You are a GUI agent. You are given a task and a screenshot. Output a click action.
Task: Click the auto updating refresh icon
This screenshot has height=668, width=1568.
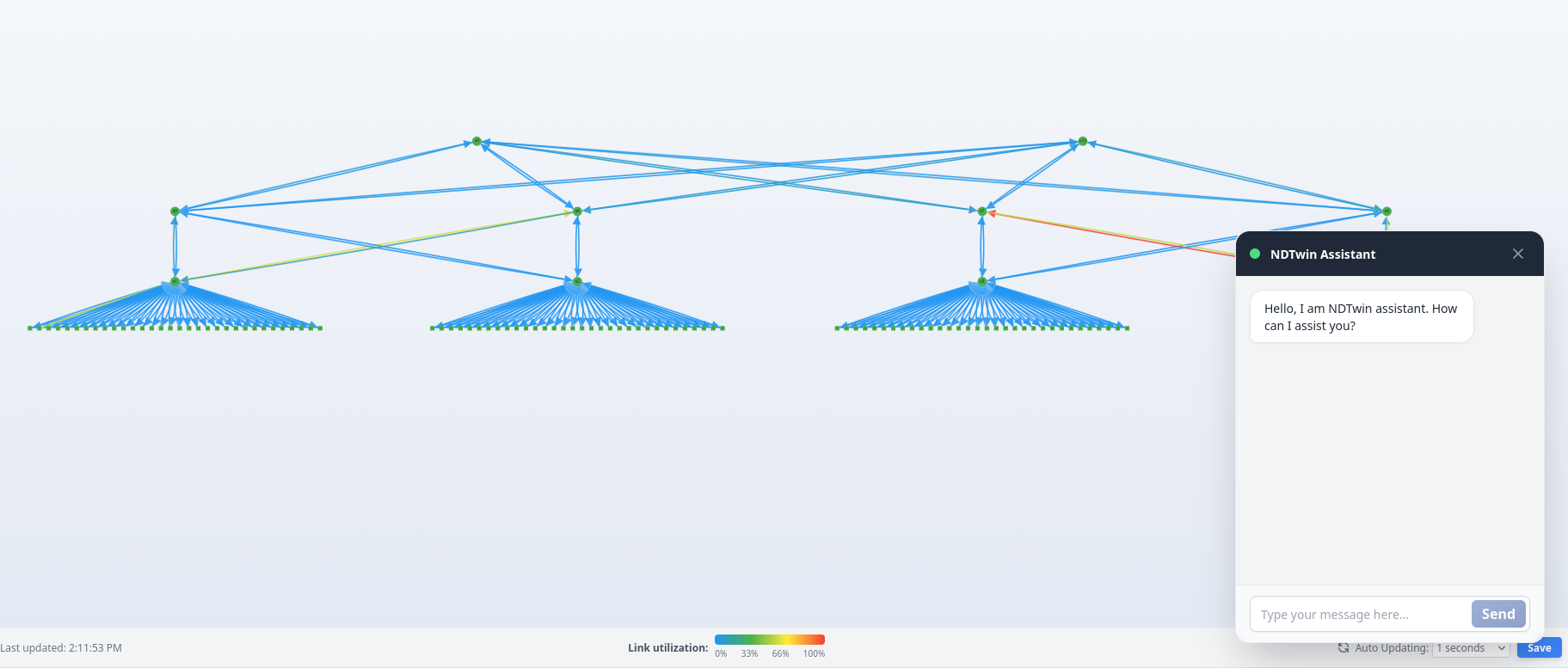point(1343,648)
